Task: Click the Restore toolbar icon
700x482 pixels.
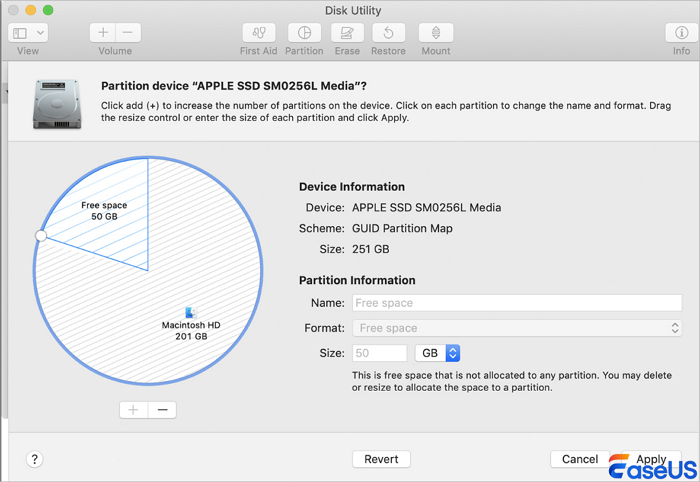Action: click(x=388, y=33)
